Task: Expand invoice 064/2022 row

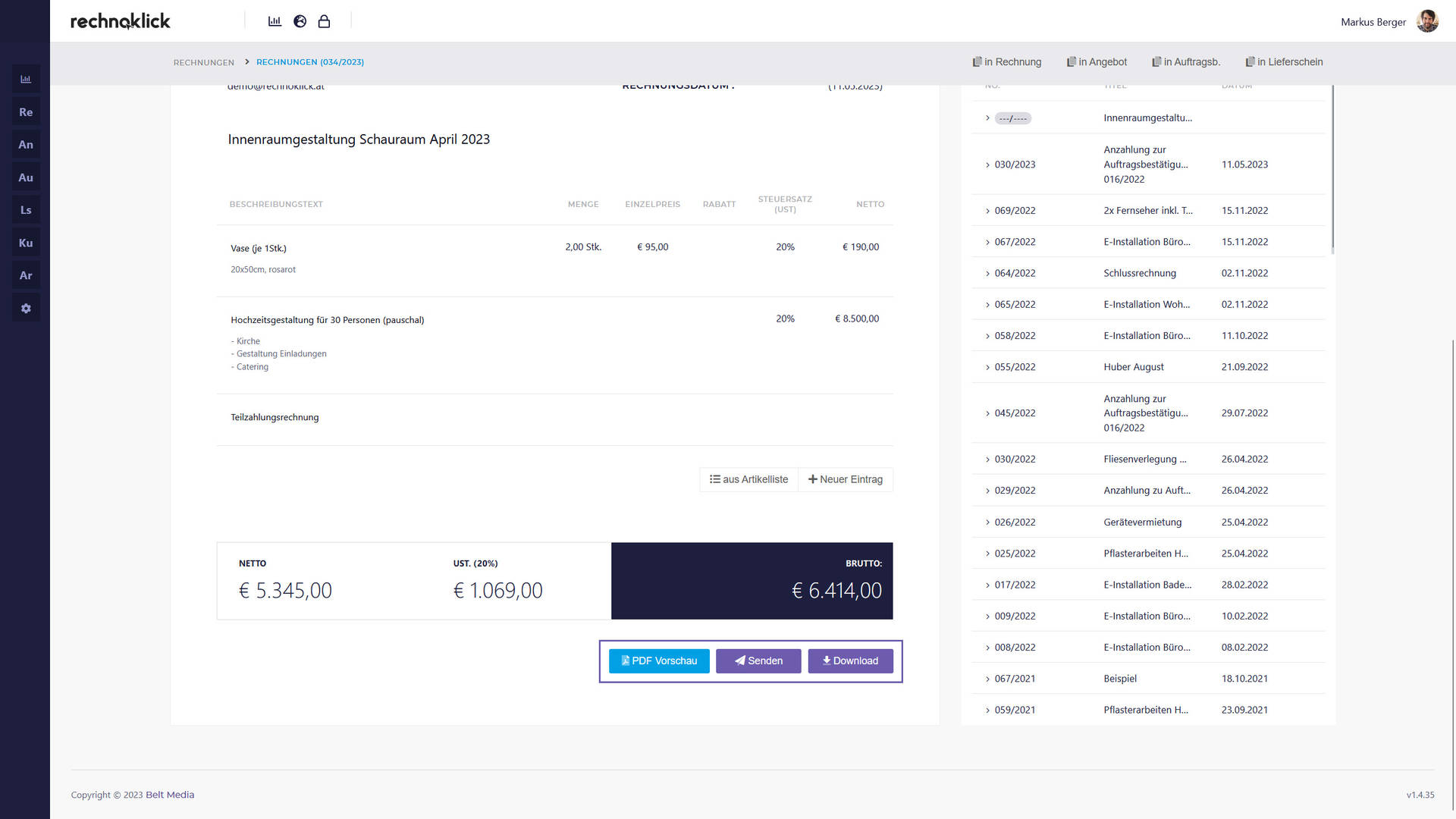Action: coord(987,273)
